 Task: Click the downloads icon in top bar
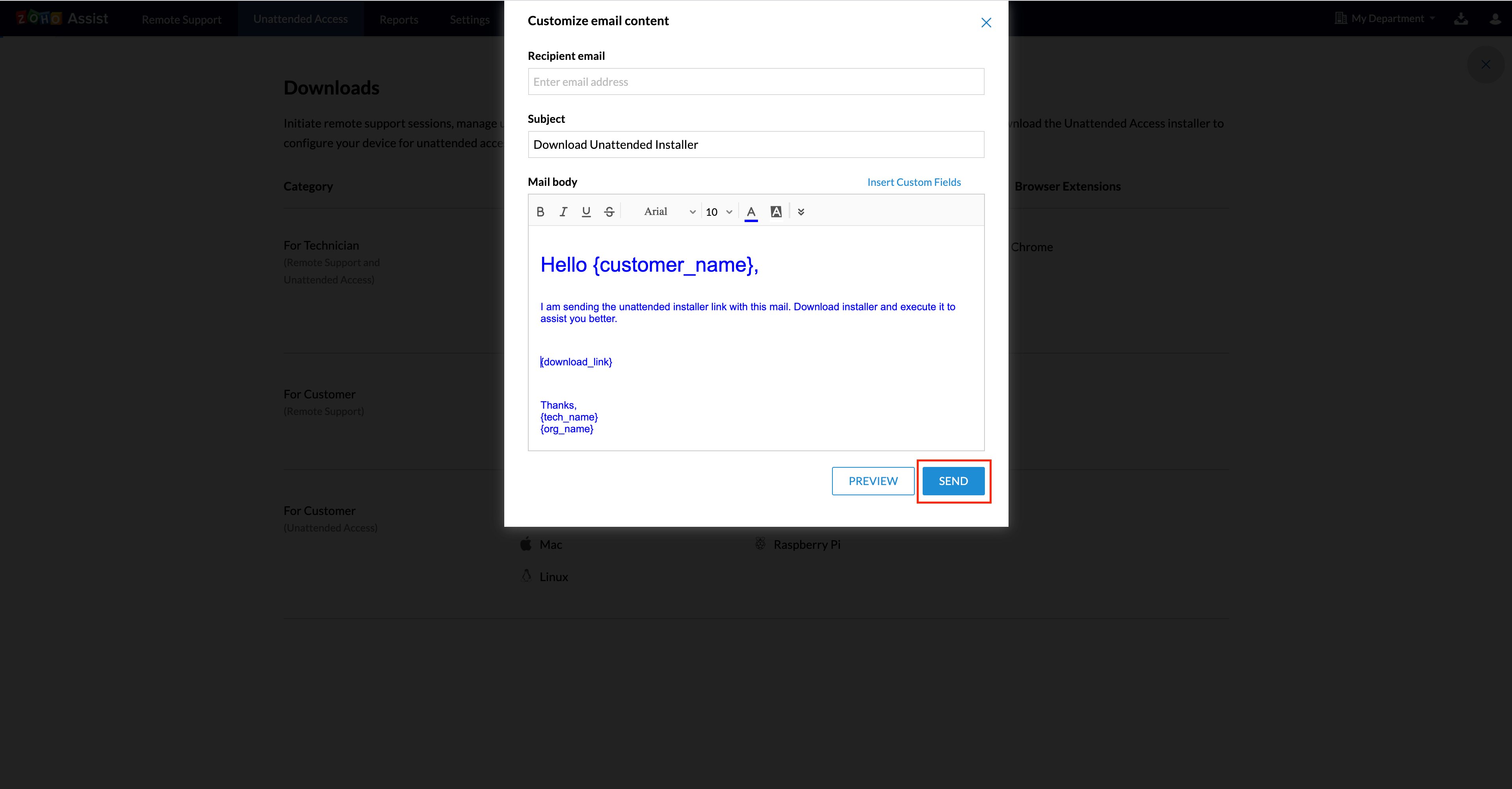(x=1462, y=18)
